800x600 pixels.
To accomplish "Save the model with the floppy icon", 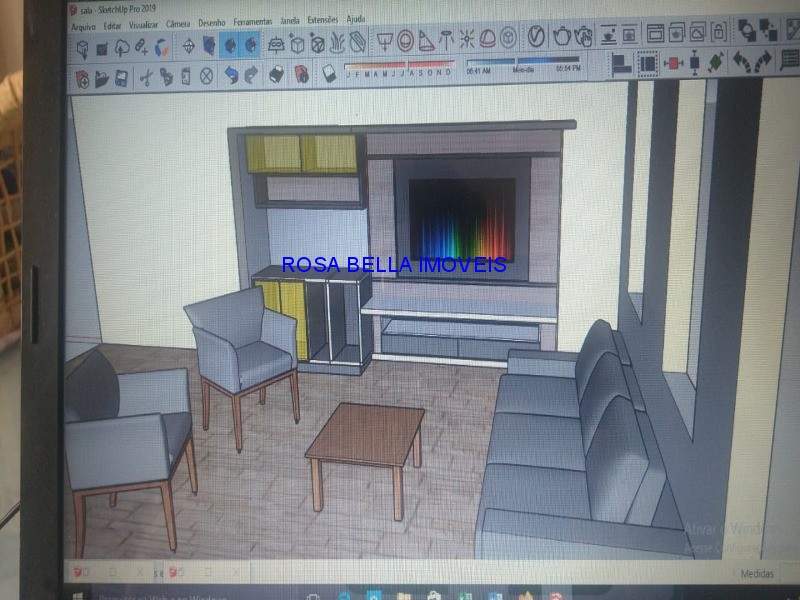I will [121, 79].
